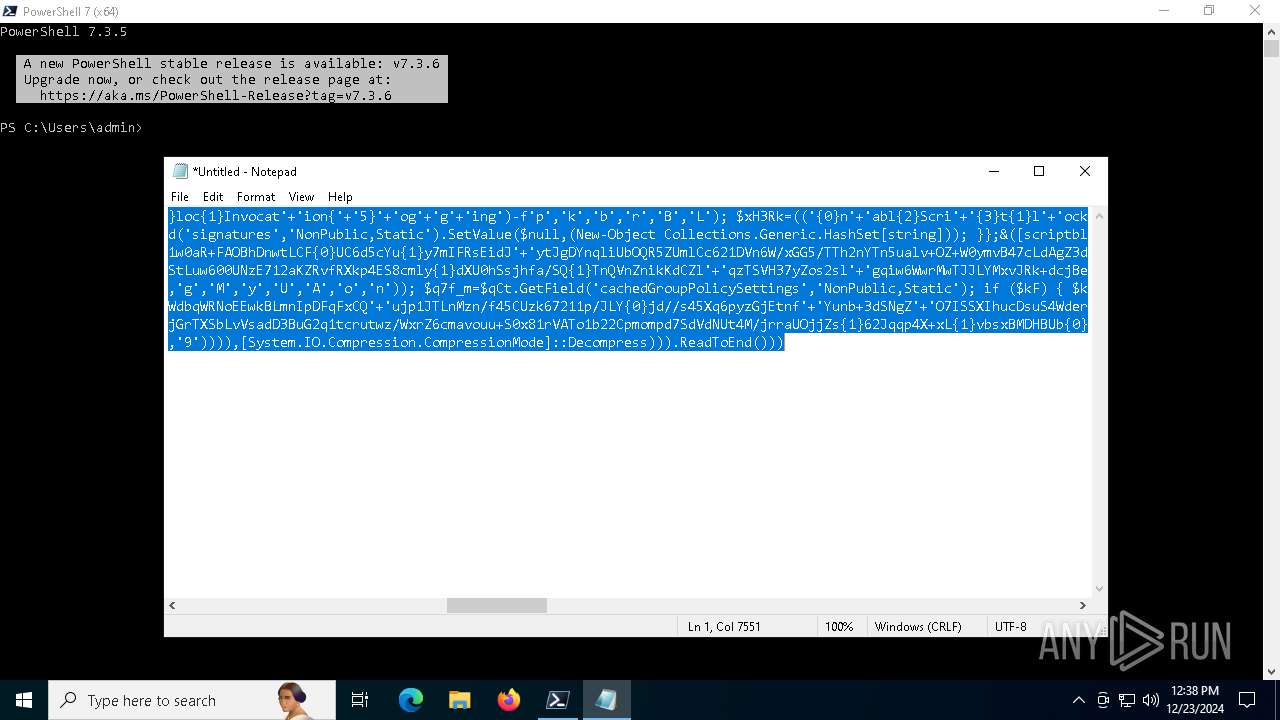Open the View menu in Notepad

301,197
